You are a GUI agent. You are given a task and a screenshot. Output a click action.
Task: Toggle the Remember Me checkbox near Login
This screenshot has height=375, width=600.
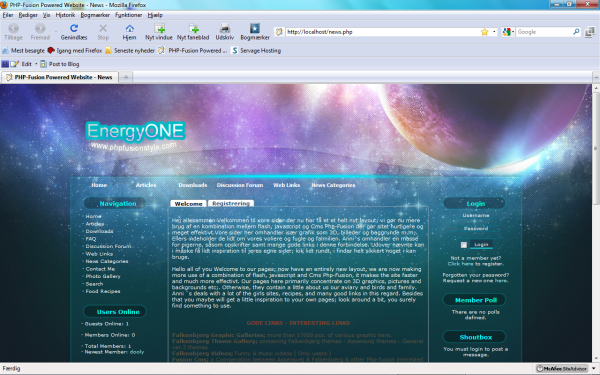(464, 245)
